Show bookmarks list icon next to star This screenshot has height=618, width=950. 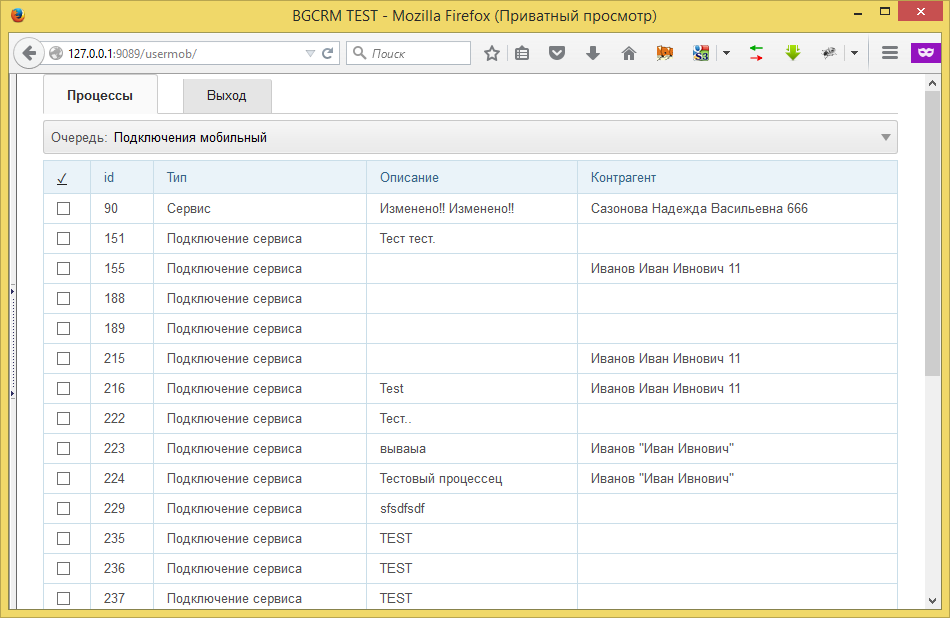(x=522, y=53)
